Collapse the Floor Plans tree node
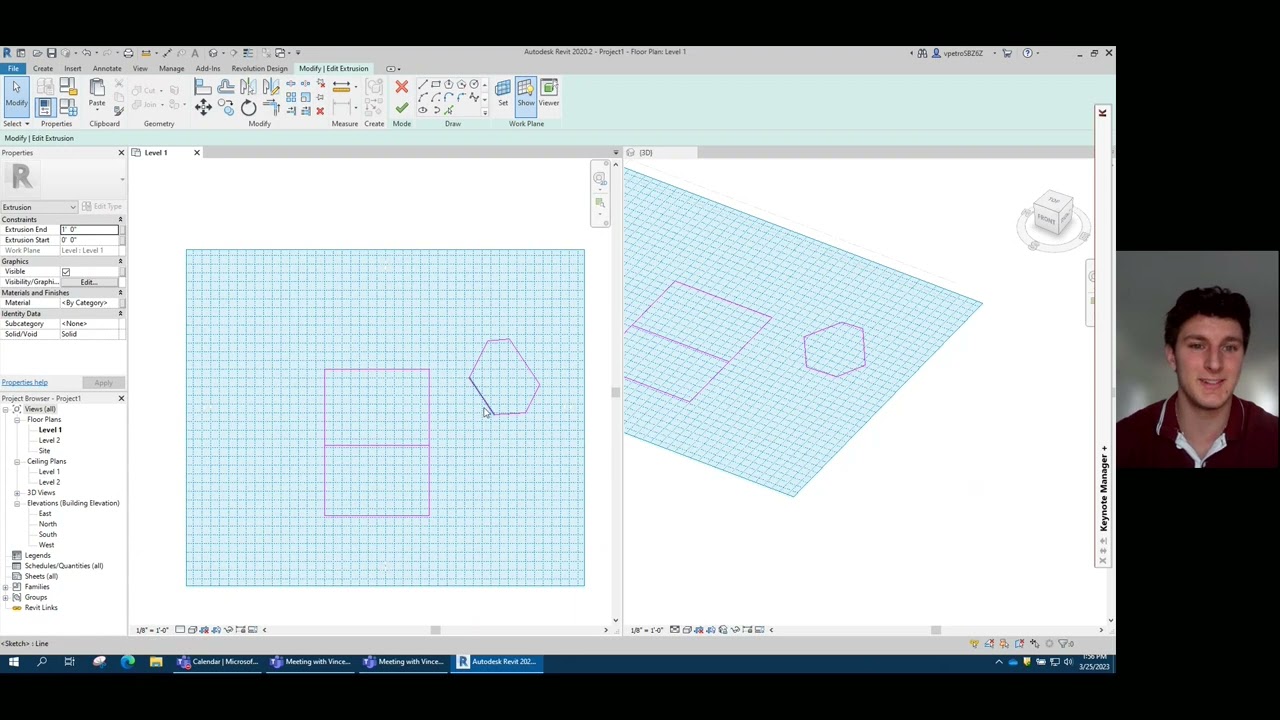This screenshot has width=1280, height=720. tap(17, 419)
